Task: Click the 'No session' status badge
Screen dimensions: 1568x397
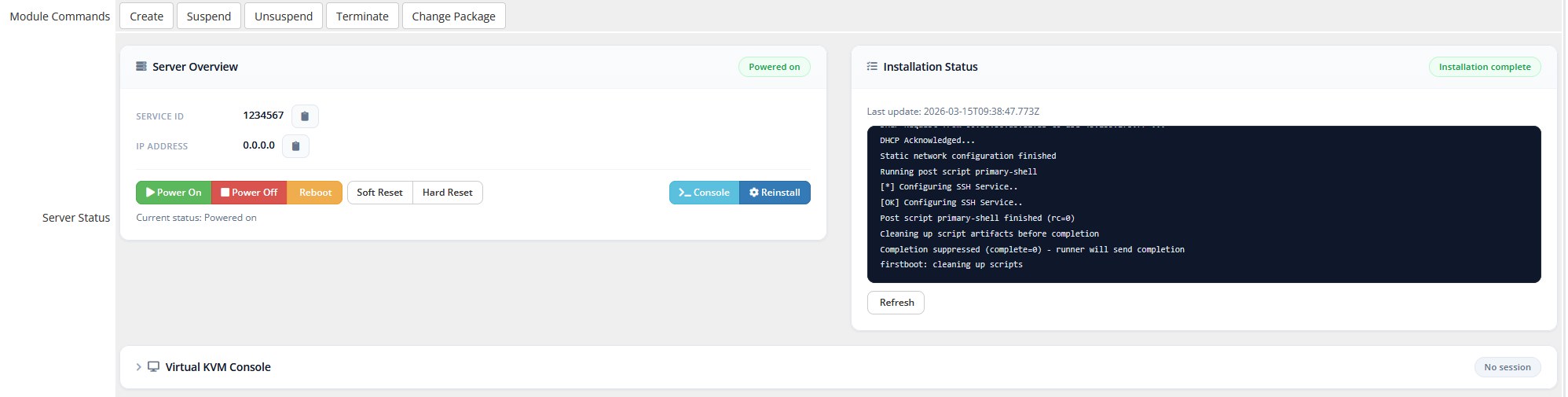Action: coord(1508,367)
